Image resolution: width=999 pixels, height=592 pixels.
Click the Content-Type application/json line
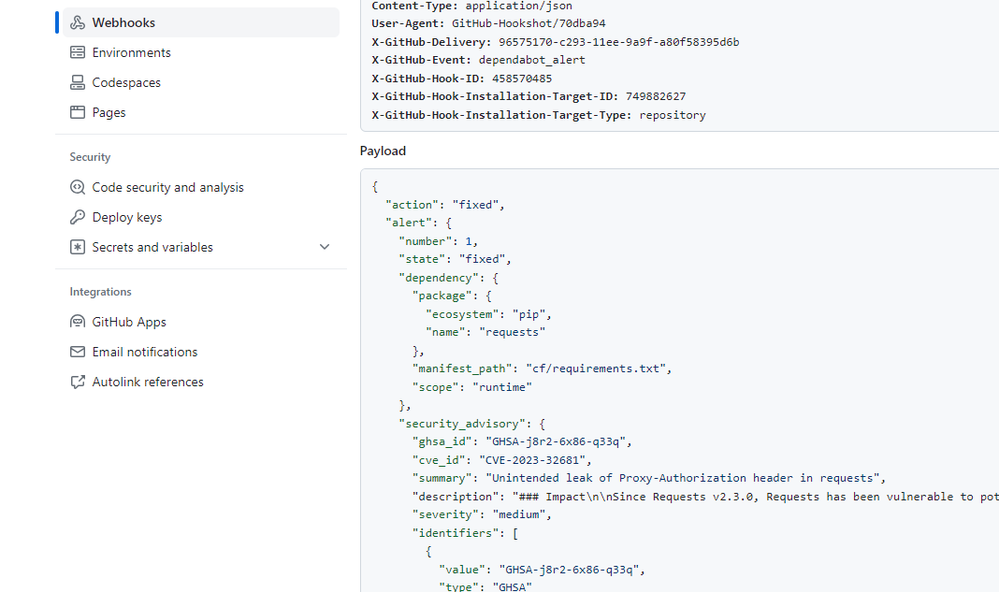pyautogui.click(x=472, y=6)
